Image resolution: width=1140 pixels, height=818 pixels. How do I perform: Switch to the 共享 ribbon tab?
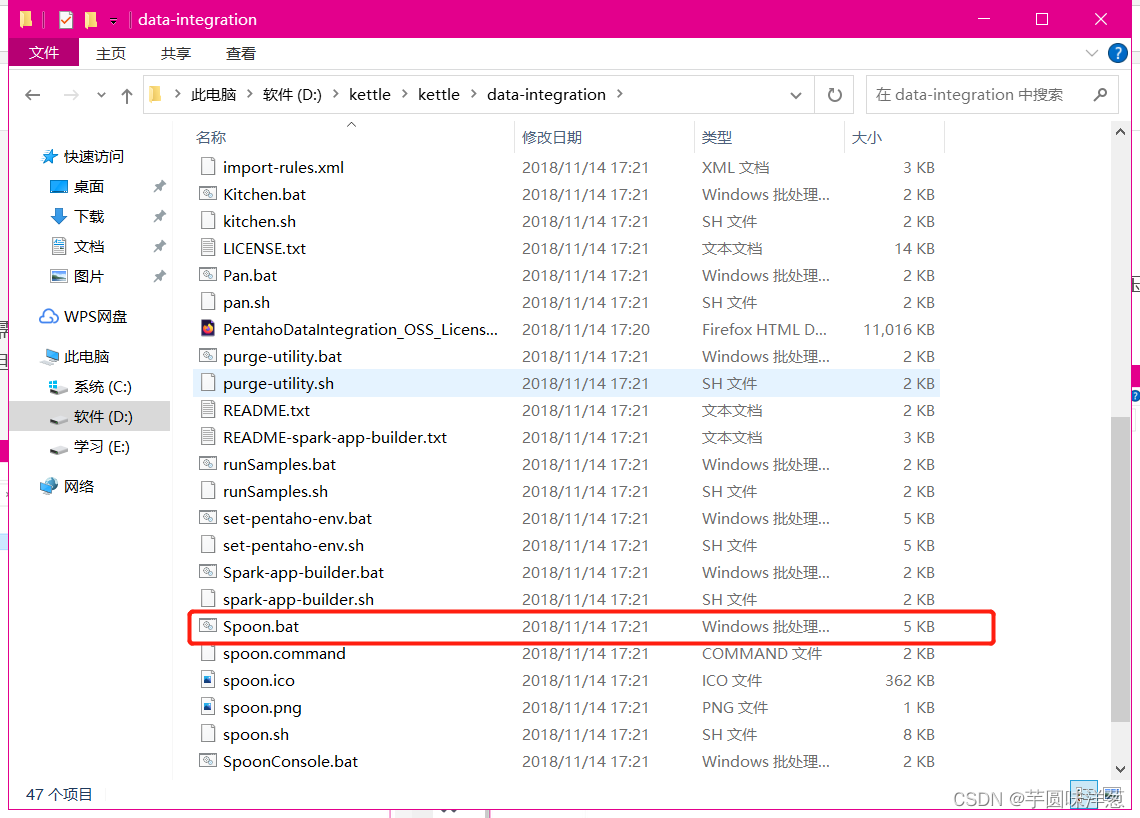click(x=176, y=53)
